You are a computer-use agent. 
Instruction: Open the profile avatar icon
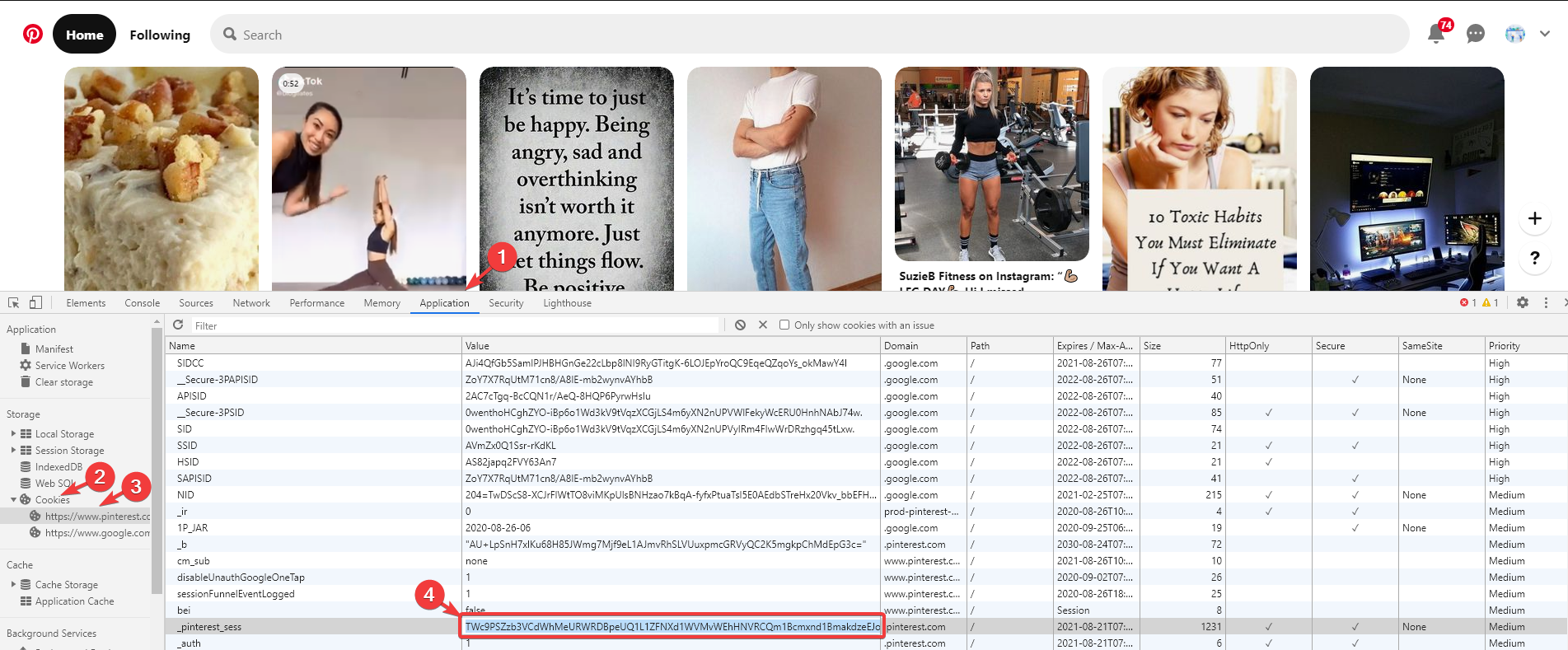coord(1515,34)
